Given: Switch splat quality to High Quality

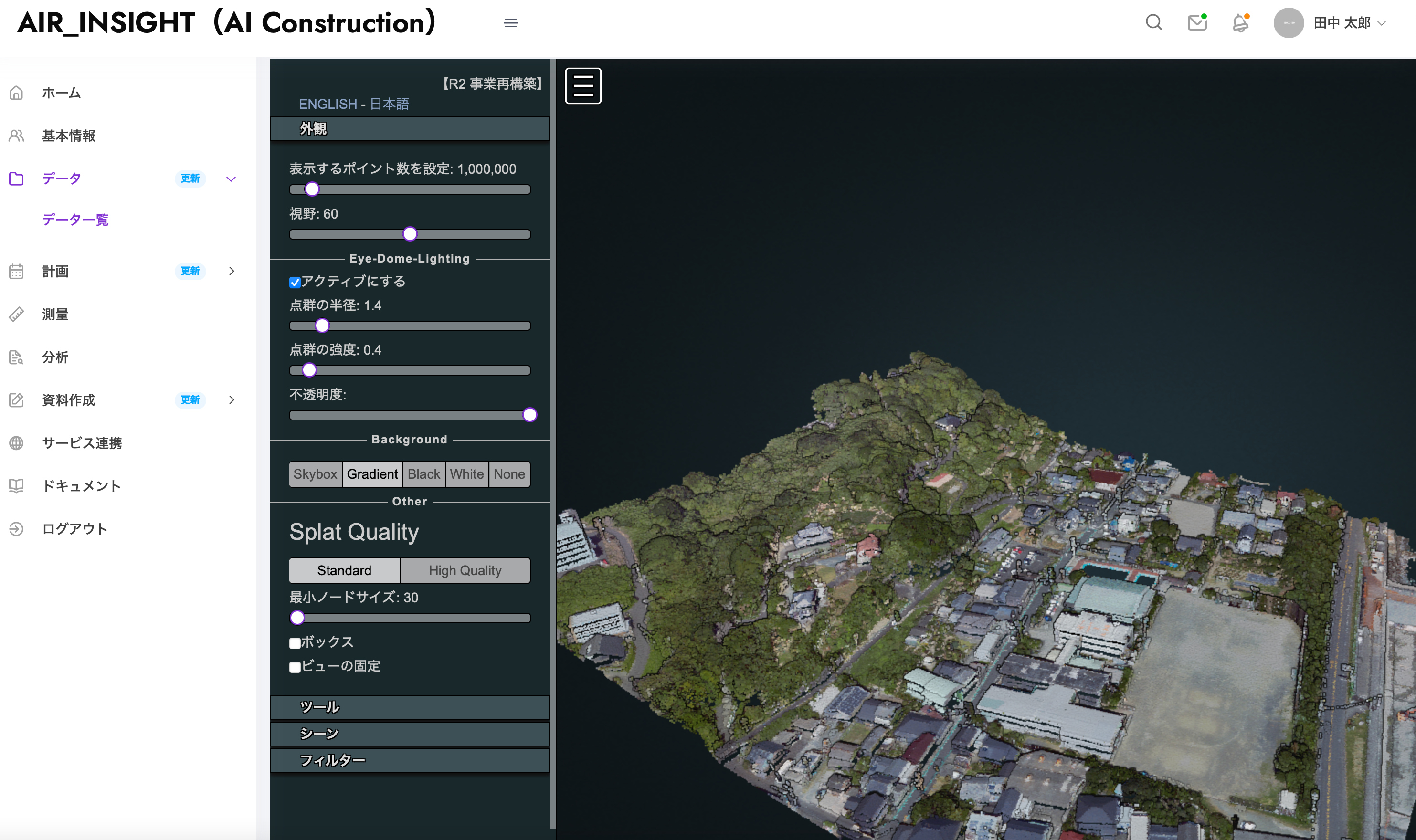Looking at the screenshot, I should click(465, 570).
